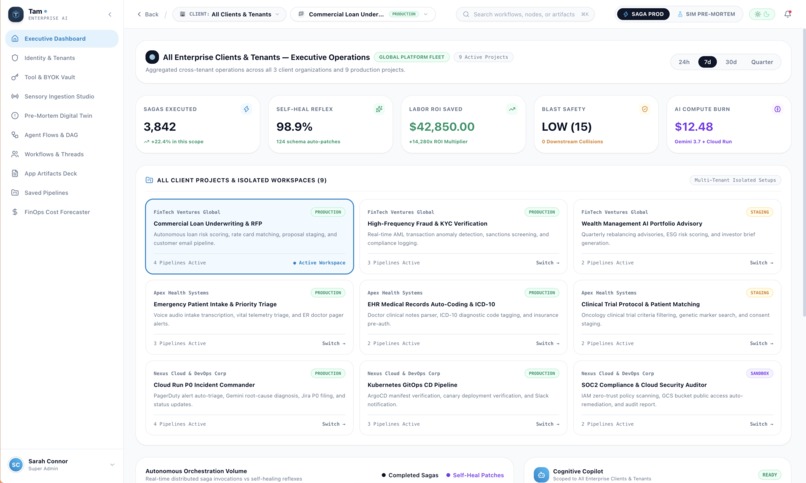Image resolution: width=806 pixels, height=483 pixels.
Task: Collapse the sidebar with the chevron
Action: pyautogui.click(x=110, y=14)
